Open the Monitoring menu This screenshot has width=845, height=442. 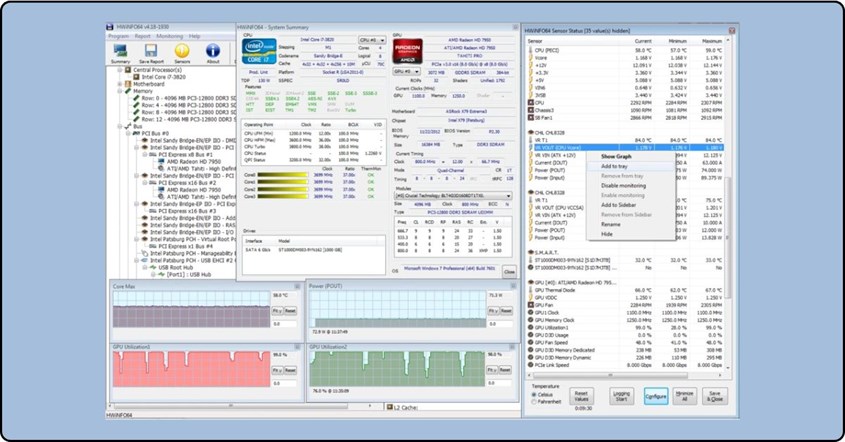pos(170,36)
